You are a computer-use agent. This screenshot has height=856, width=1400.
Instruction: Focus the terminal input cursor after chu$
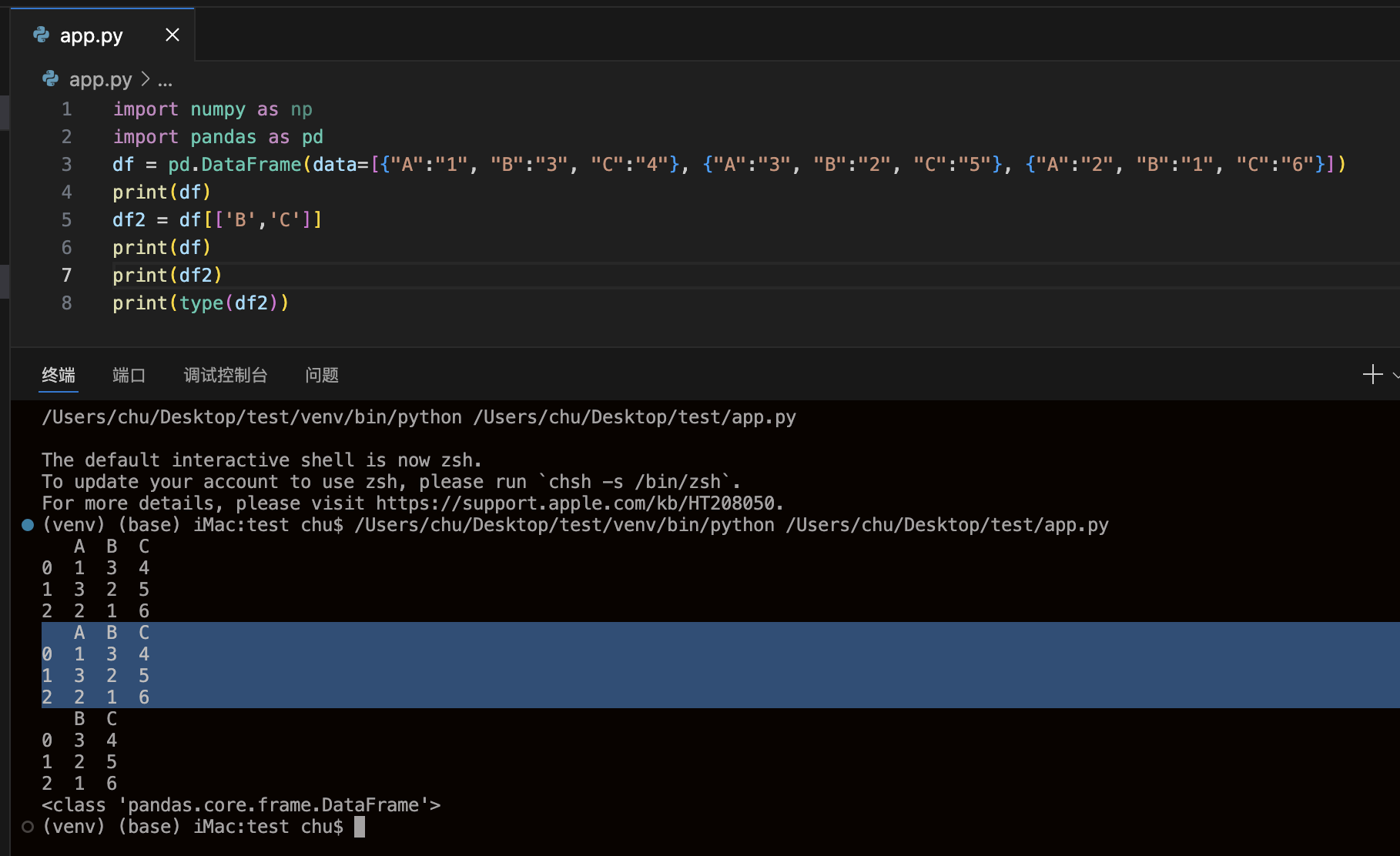tap(360, 827)
